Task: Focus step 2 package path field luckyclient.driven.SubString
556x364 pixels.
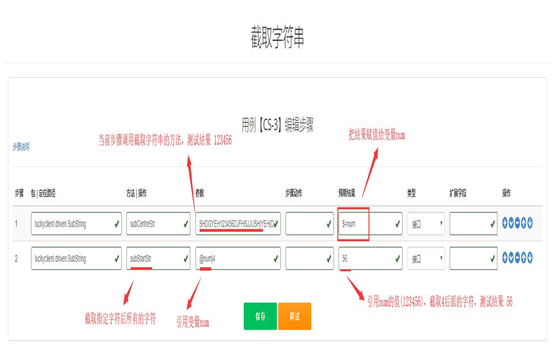Action: [76, 258]
